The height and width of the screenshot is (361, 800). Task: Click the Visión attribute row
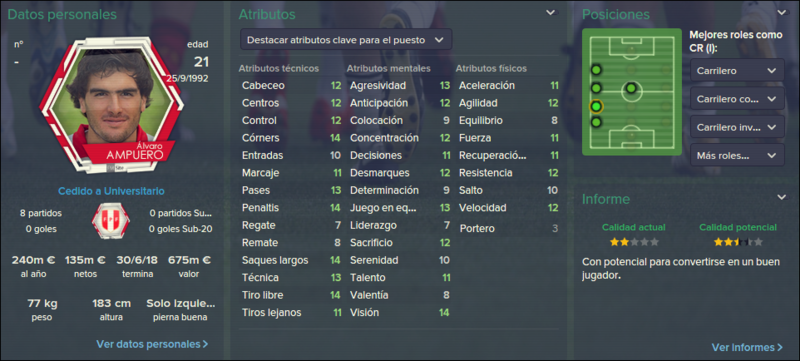(x=397, y=313)
